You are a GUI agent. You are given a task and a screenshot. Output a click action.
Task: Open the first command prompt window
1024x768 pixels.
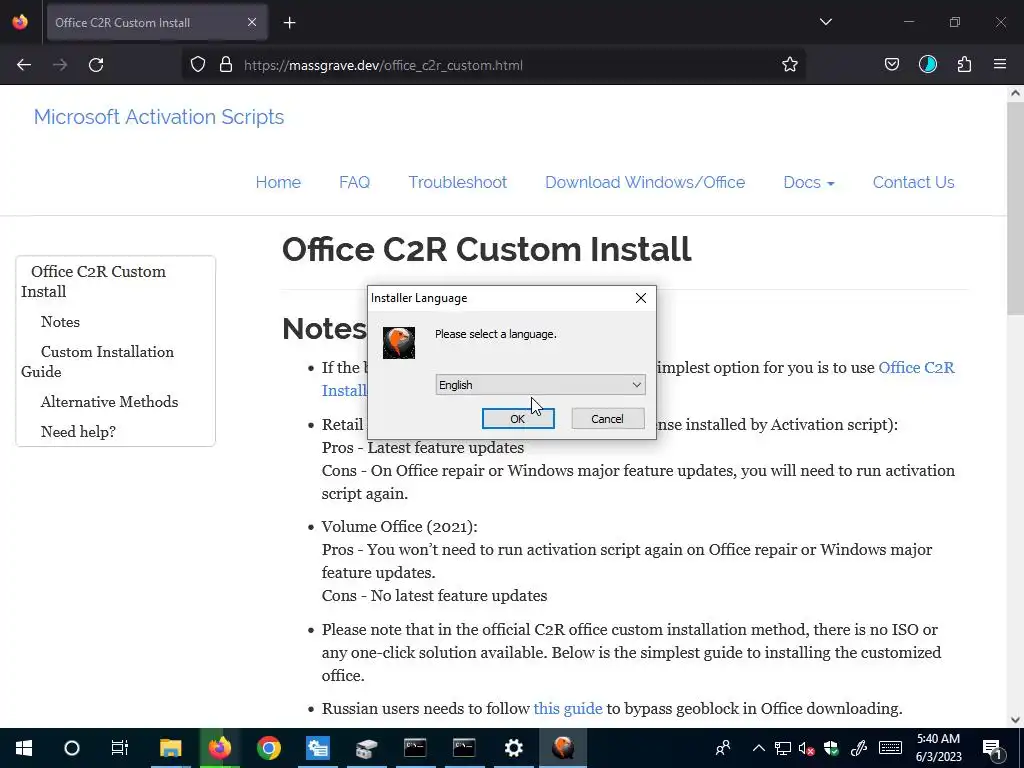[x=415, y=748]
